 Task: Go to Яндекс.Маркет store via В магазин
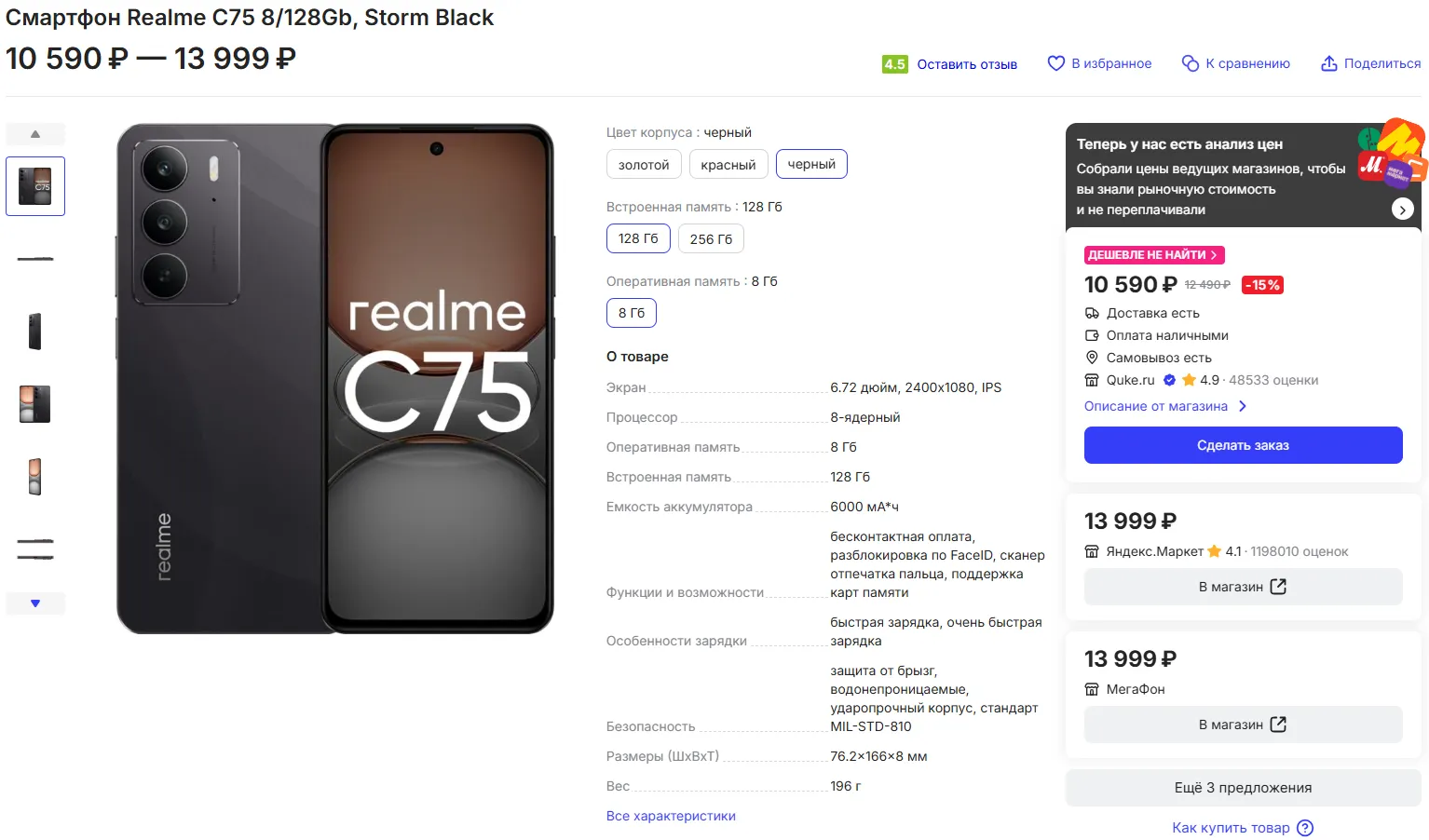(x=1243, y=587)
